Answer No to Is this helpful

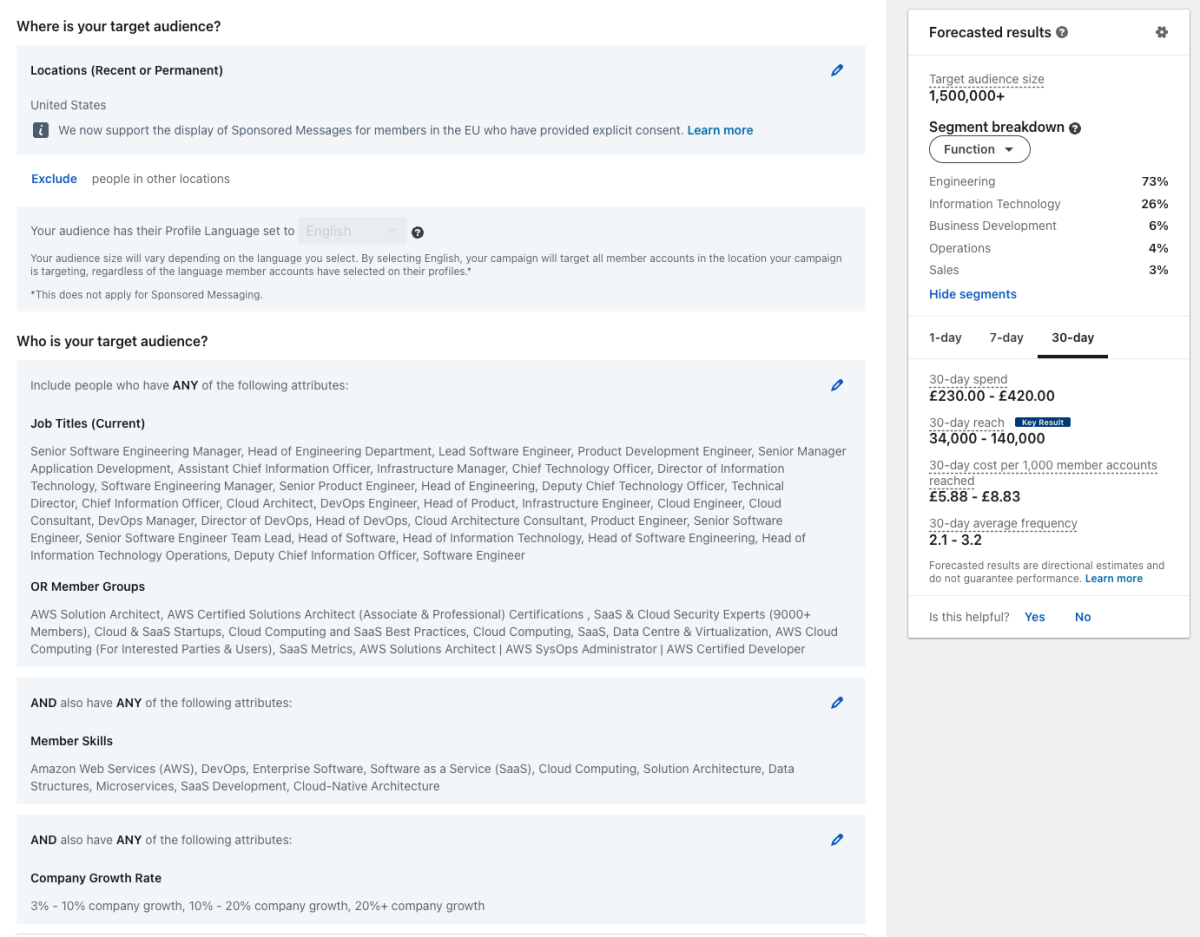[x=1083, y=617]
